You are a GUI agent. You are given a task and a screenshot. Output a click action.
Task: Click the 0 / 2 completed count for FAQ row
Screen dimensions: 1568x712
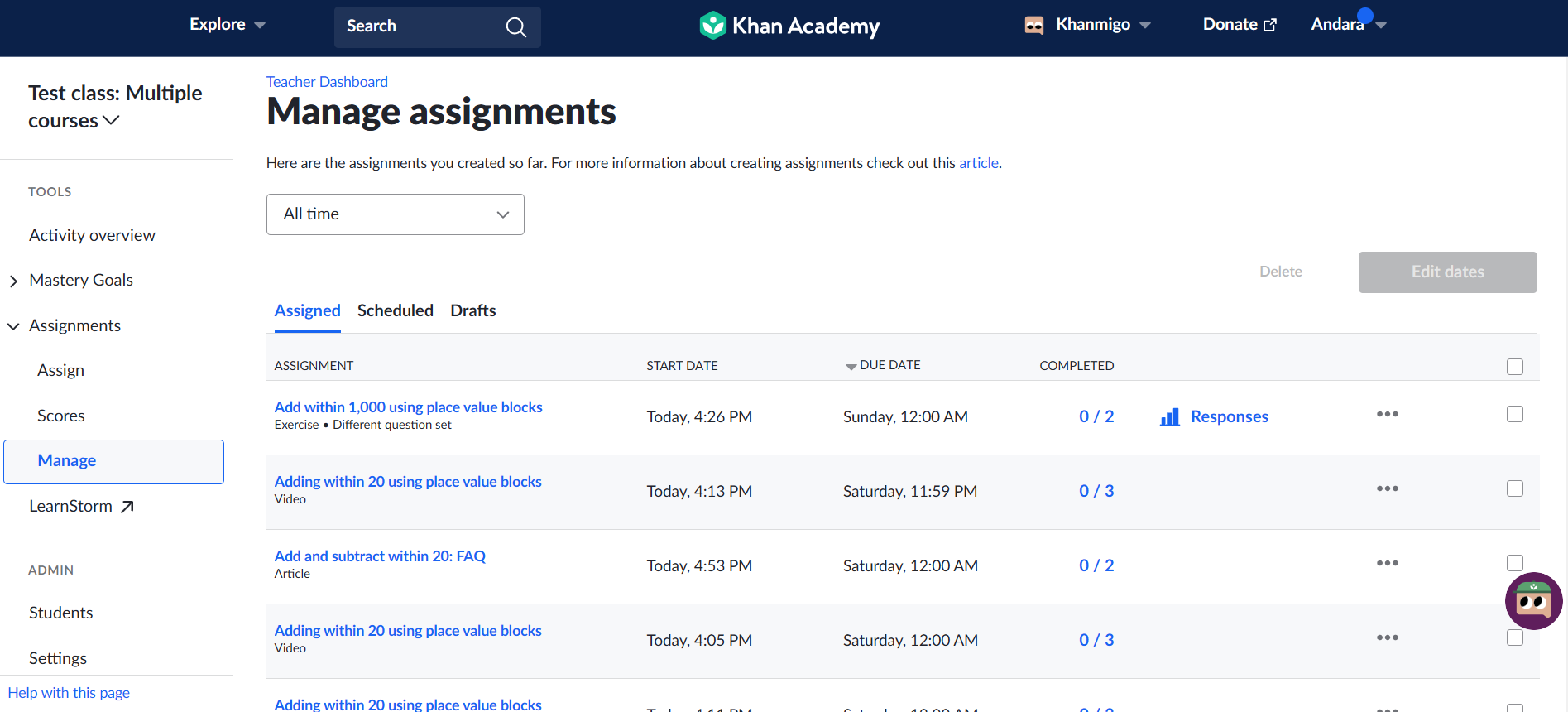point(1096,565)
